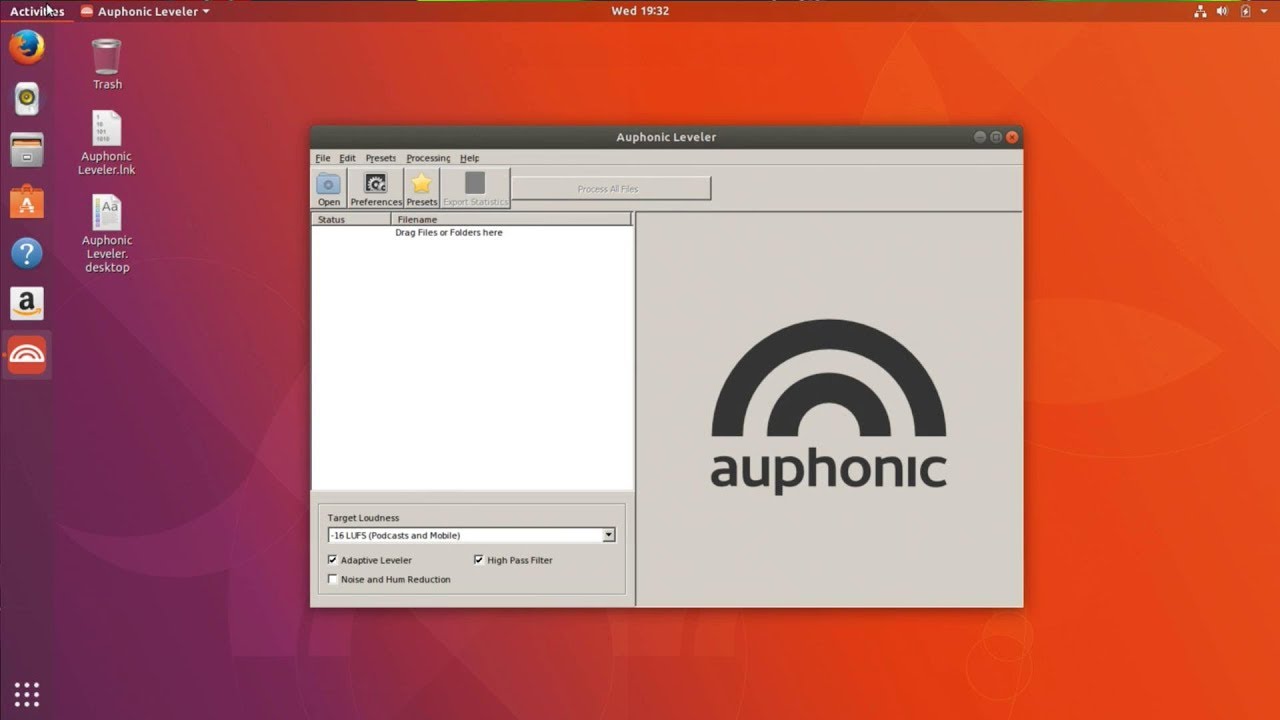Open Rhythmbox speaker icon in dock

27,98
